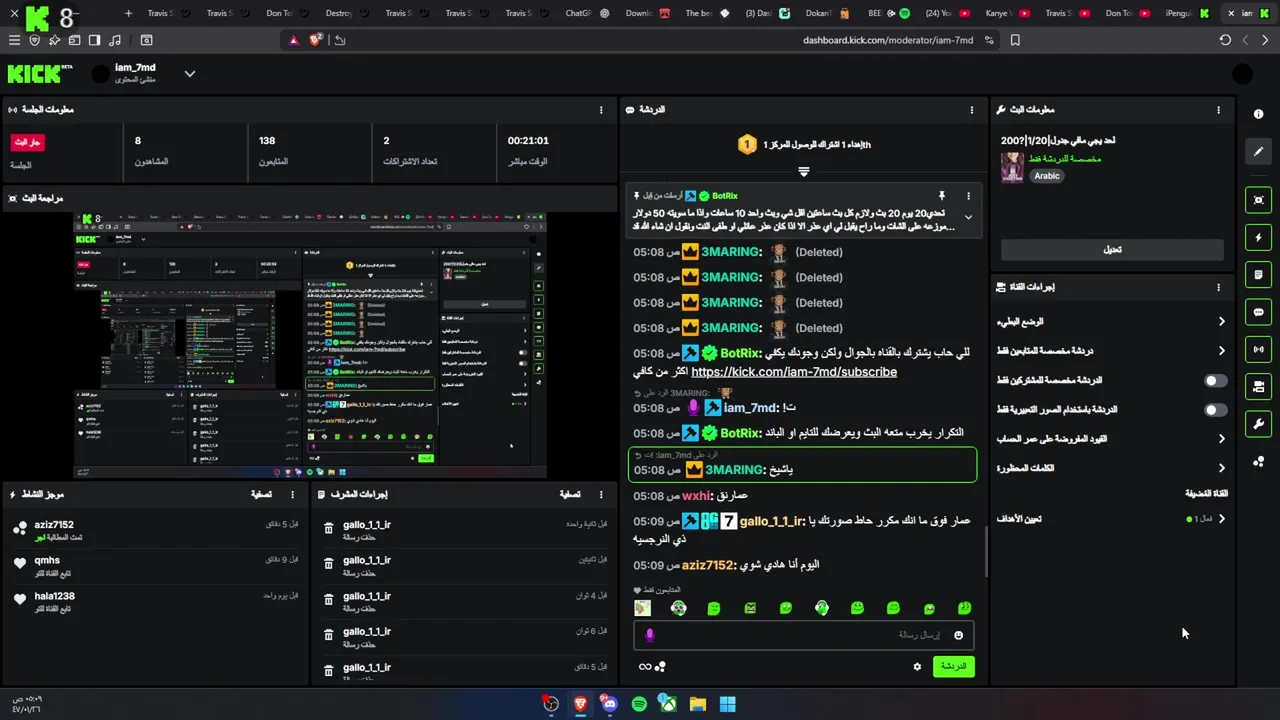Click the bookmark icon beside address bar

[1015, 40]
